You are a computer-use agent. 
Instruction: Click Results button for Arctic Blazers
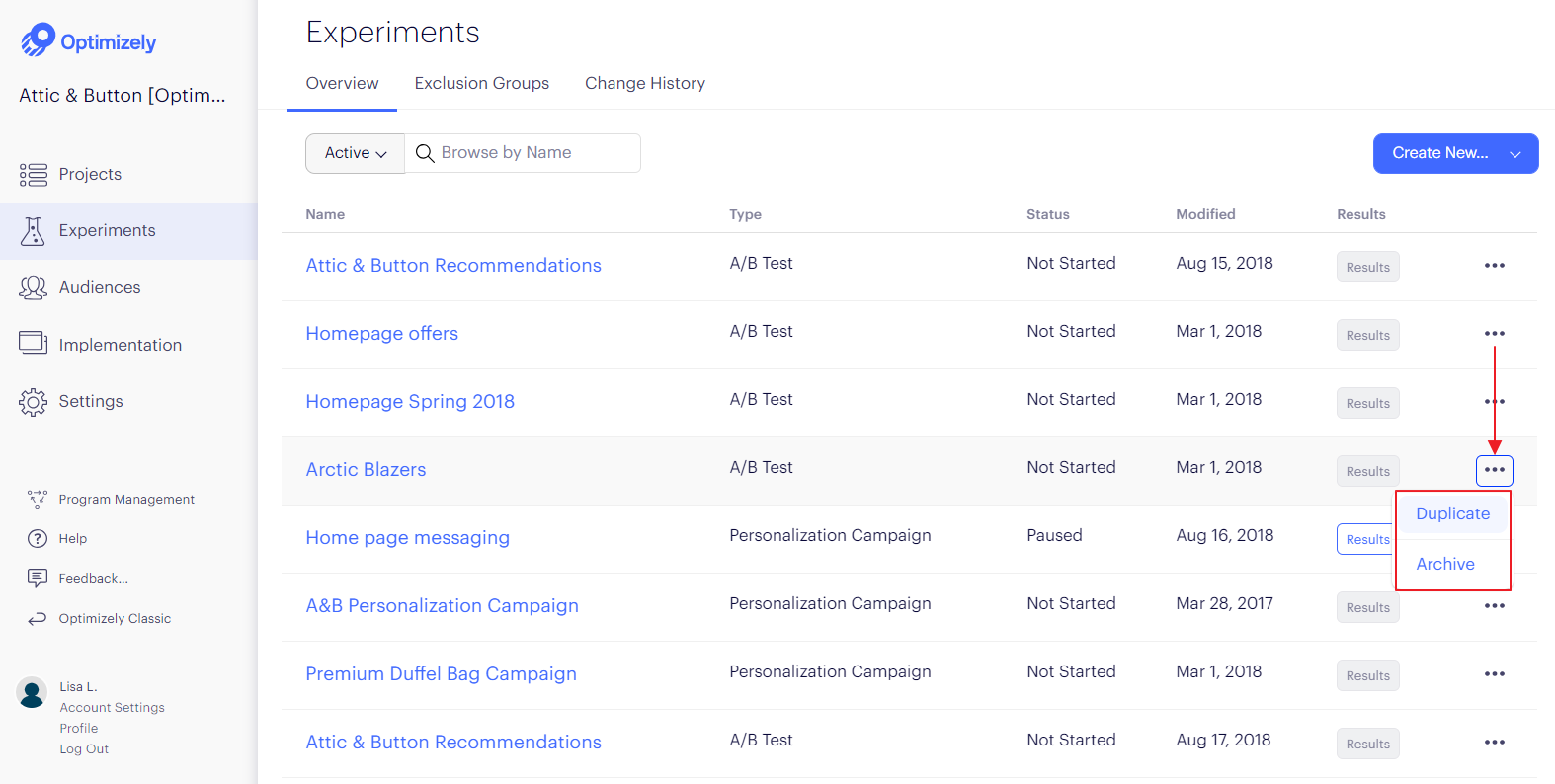tap(1368, 471)
